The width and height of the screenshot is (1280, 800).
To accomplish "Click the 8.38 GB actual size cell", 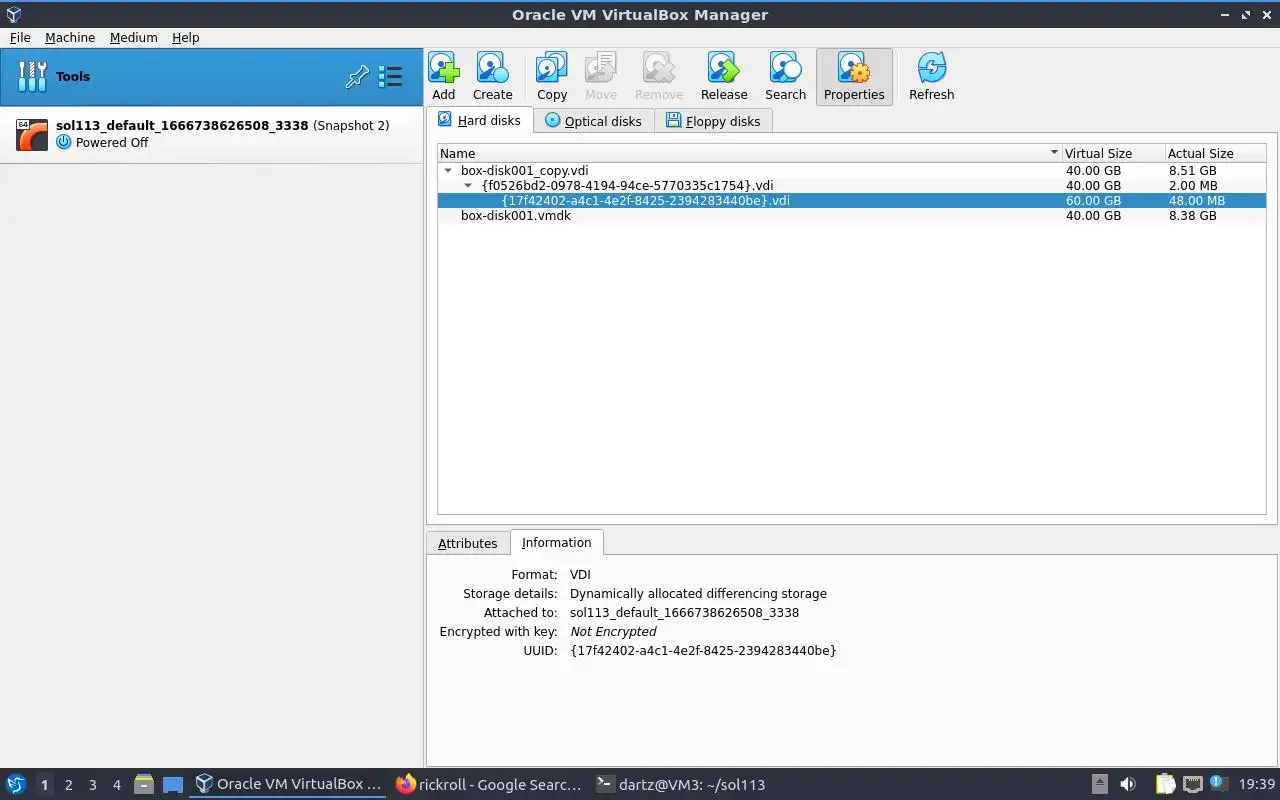I will pos(1192,215).
